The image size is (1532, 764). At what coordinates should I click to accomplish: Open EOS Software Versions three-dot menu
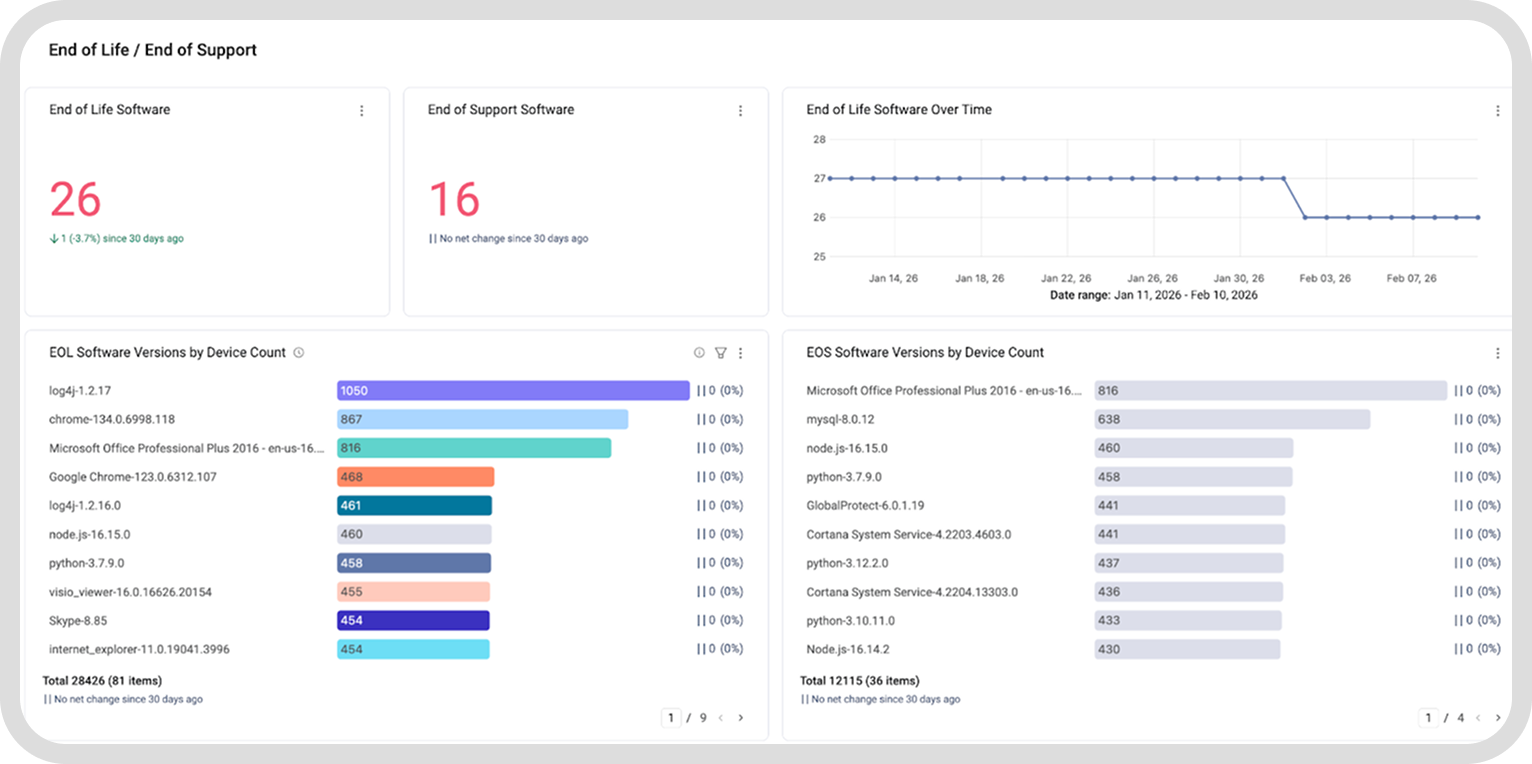tap(1497, 353)
